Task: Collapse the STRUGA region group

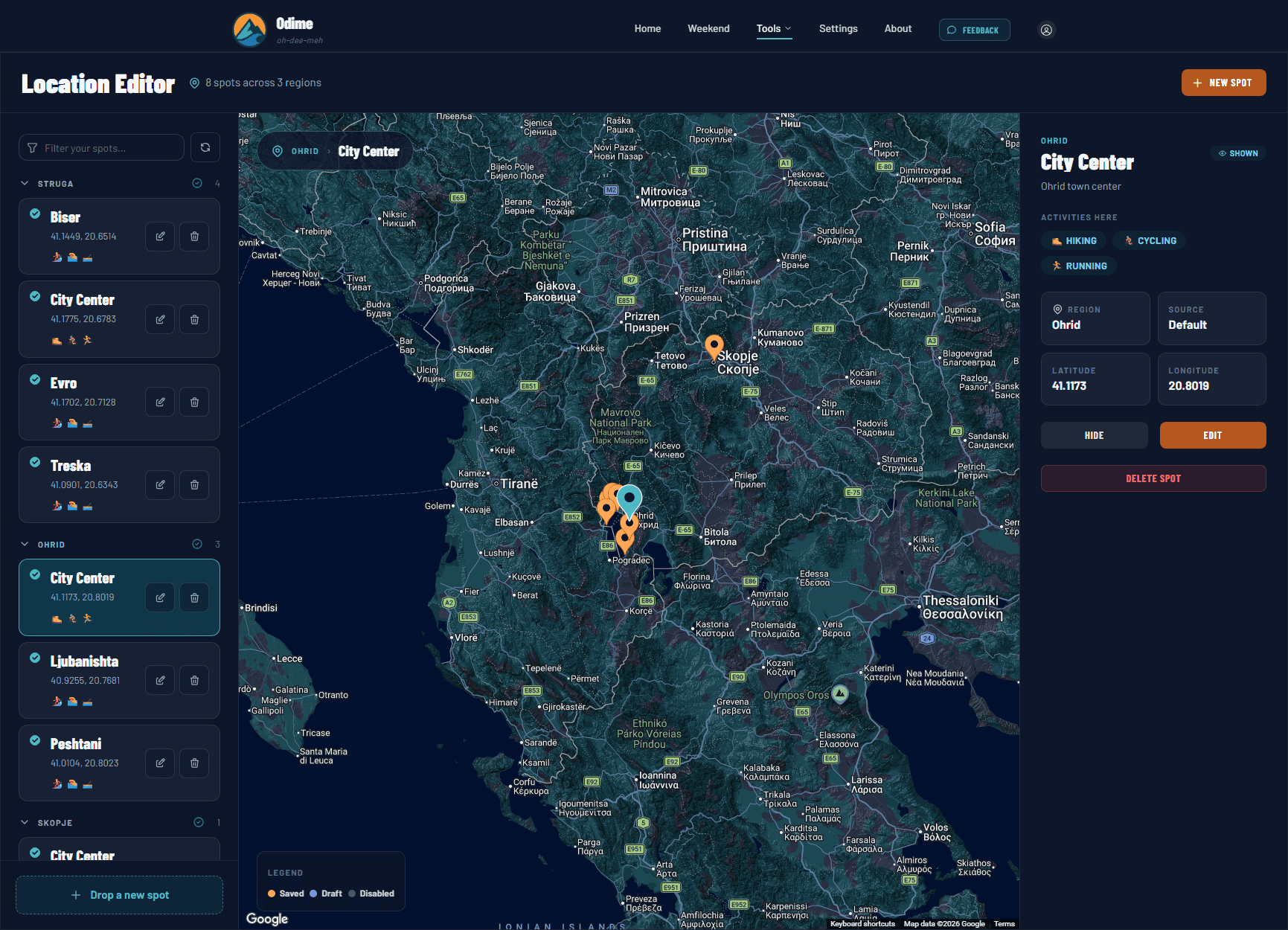Action: click(25, 183)
